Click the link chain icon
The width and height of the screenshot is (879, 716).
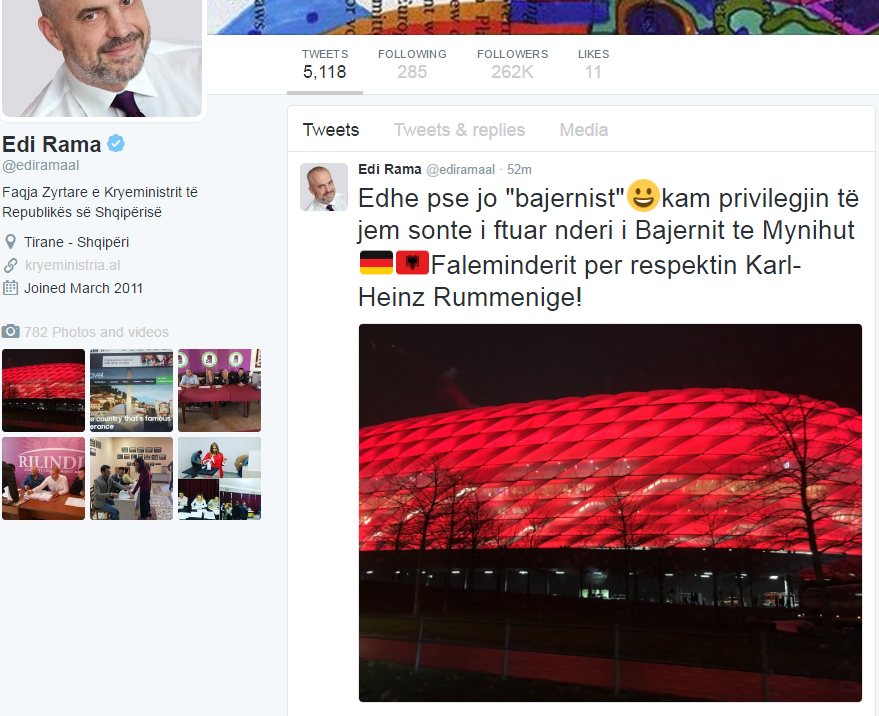(10, 265)
